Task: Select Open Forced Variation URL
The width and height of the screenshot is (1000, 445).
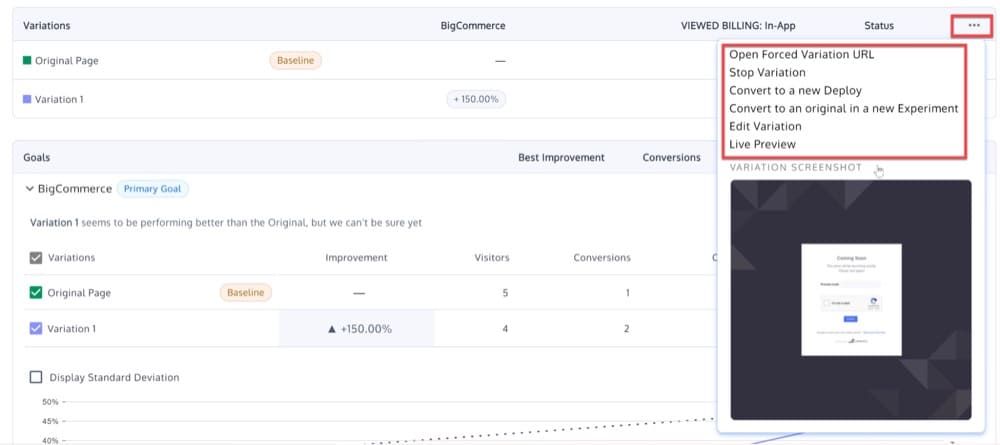Action: 801,55
